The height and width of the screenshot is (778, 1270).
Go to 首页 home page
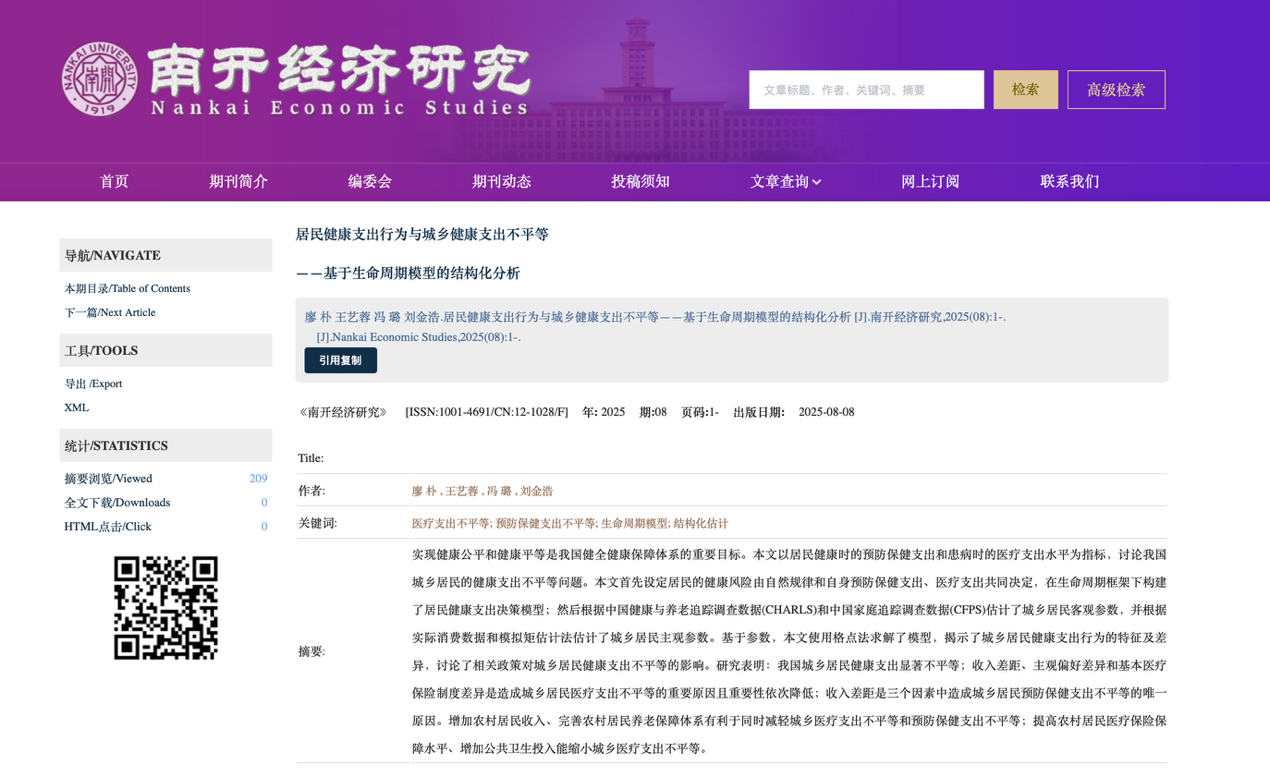tap(114, 182)
